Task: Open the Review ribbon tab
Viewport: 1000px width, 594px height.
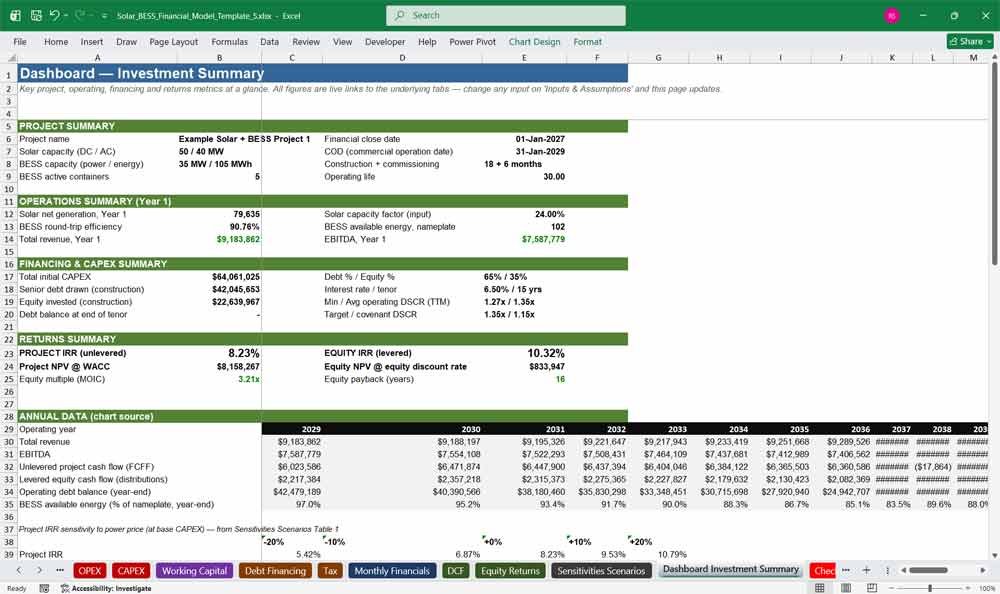Action: point(305,41)
